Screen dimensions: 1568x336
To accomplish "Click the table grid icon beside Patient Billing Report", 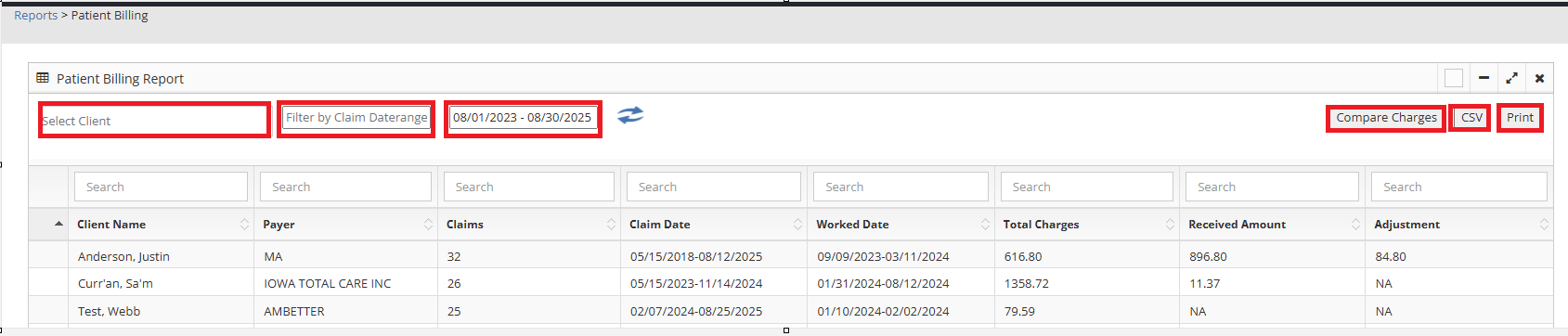I will point(43,78).
